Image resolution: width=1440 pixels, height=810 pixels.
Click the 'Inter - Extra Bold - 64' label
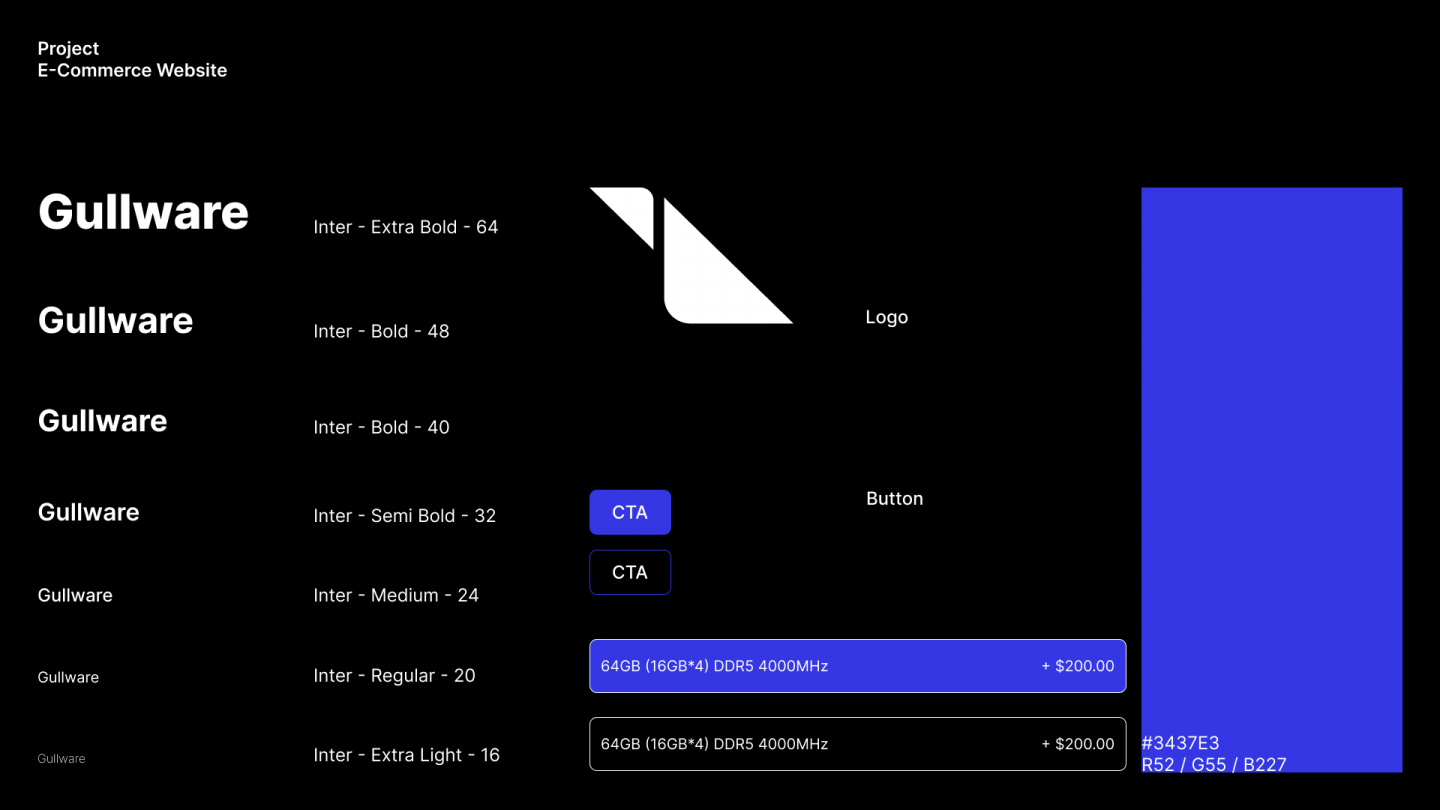tap(405, 227)
